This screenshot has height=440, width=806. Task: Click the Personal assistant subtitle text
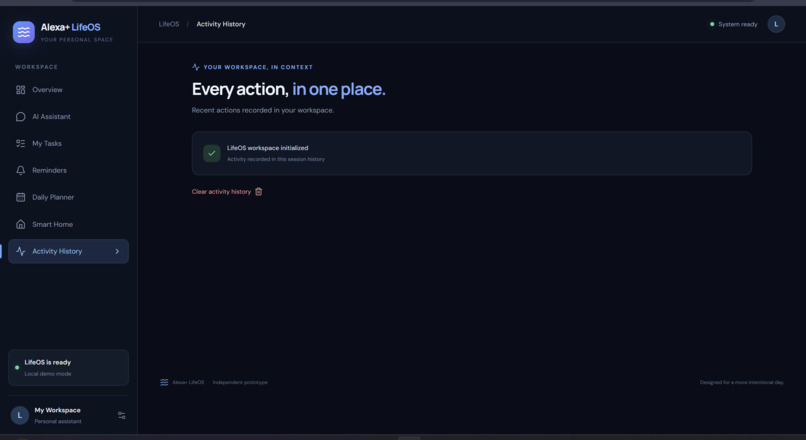tap(58, 421)
